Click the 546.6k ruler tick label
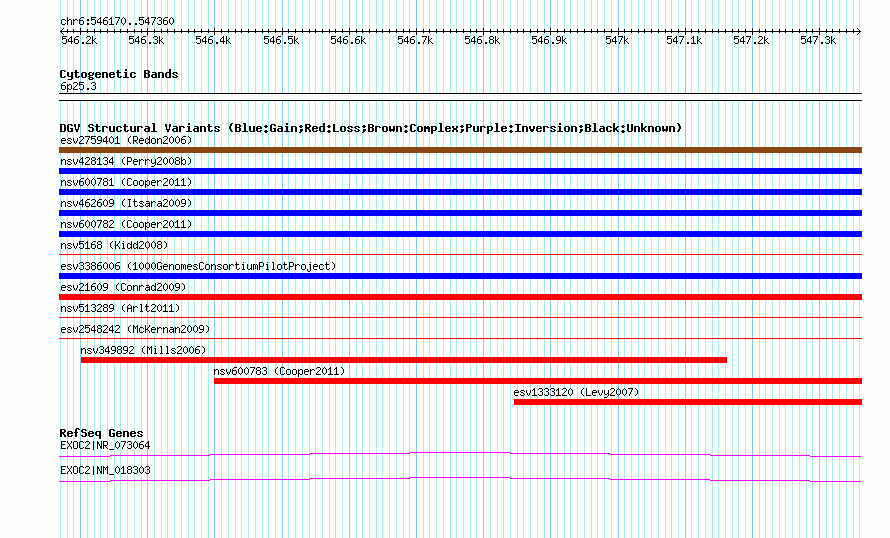This screenshot has height=538, width=890. coord(348,40)
